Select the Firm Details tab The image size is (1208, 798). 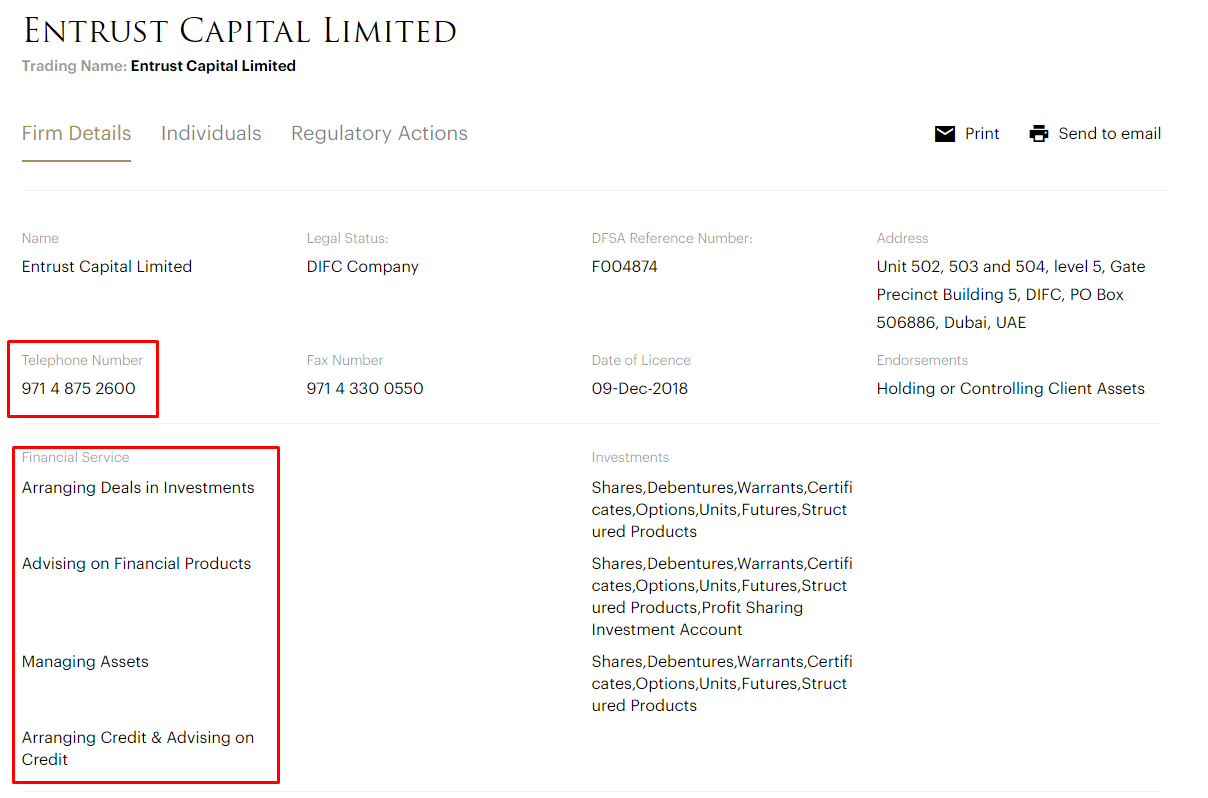(76, 134)
